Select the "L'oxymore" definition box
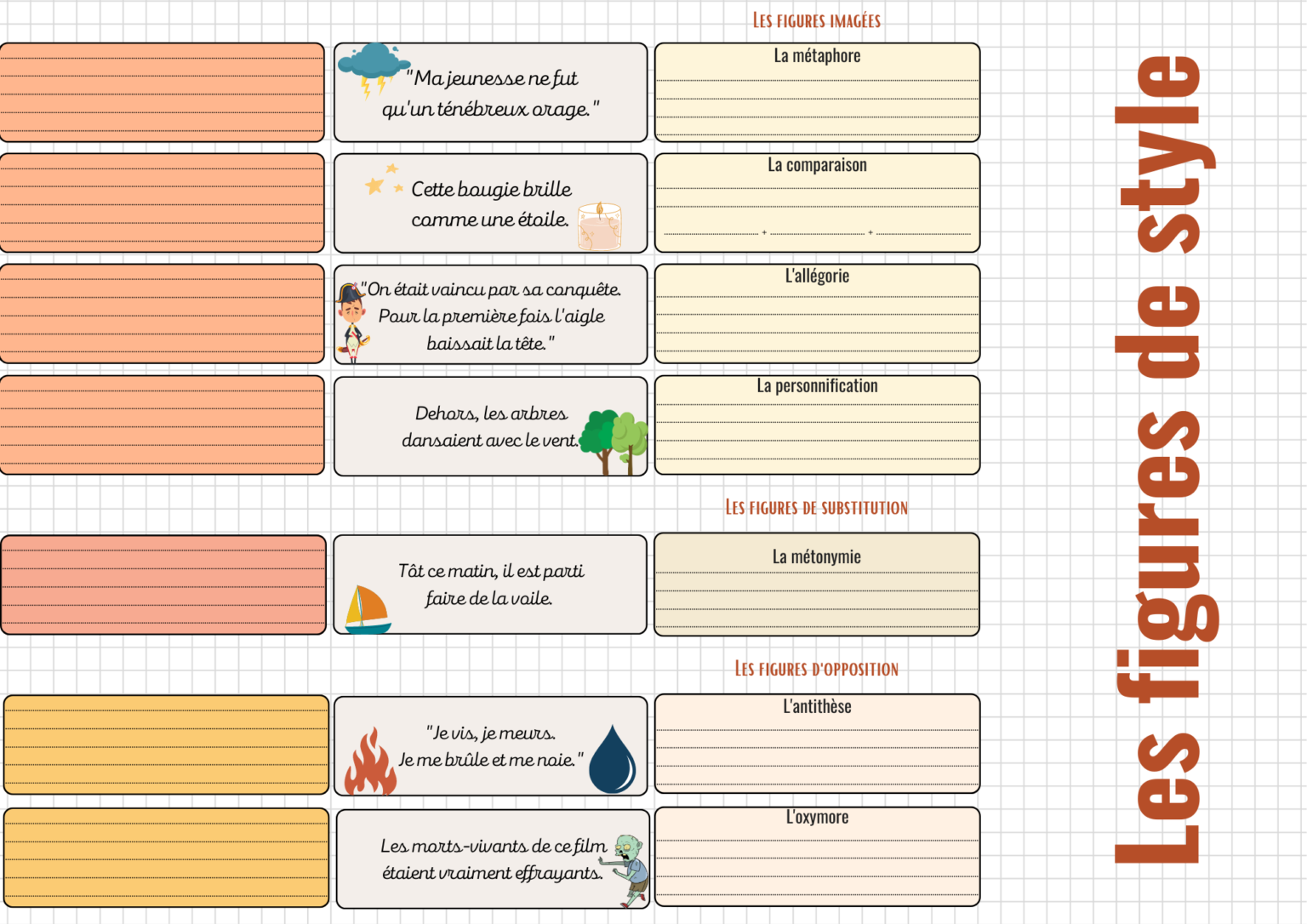Image resolution: width=1307 pixels, height=924 pixels. point(817,864)
